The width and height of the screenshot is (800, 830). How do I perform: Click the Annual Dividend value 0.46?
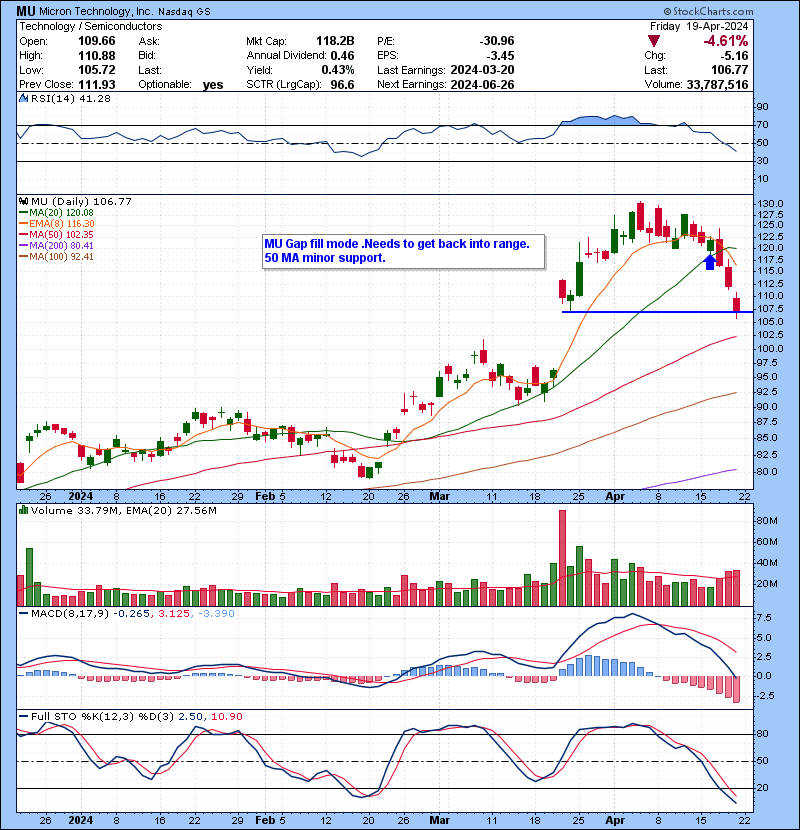(343, 55)
